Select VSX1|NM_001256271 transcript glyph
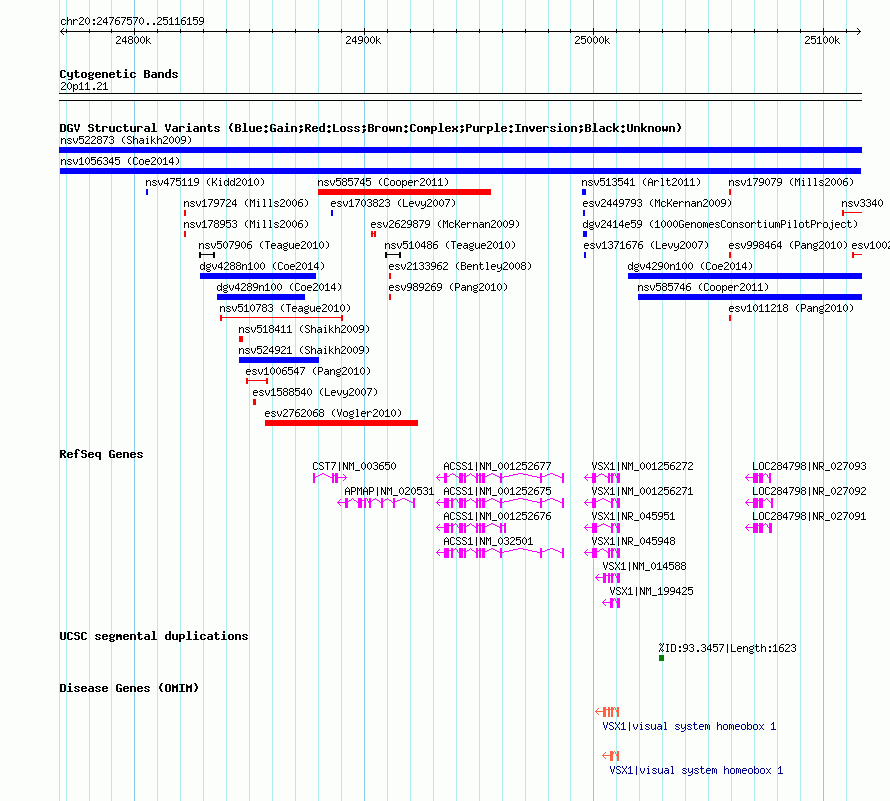This screenshot has height=801, width=890. tap(602, 503)
